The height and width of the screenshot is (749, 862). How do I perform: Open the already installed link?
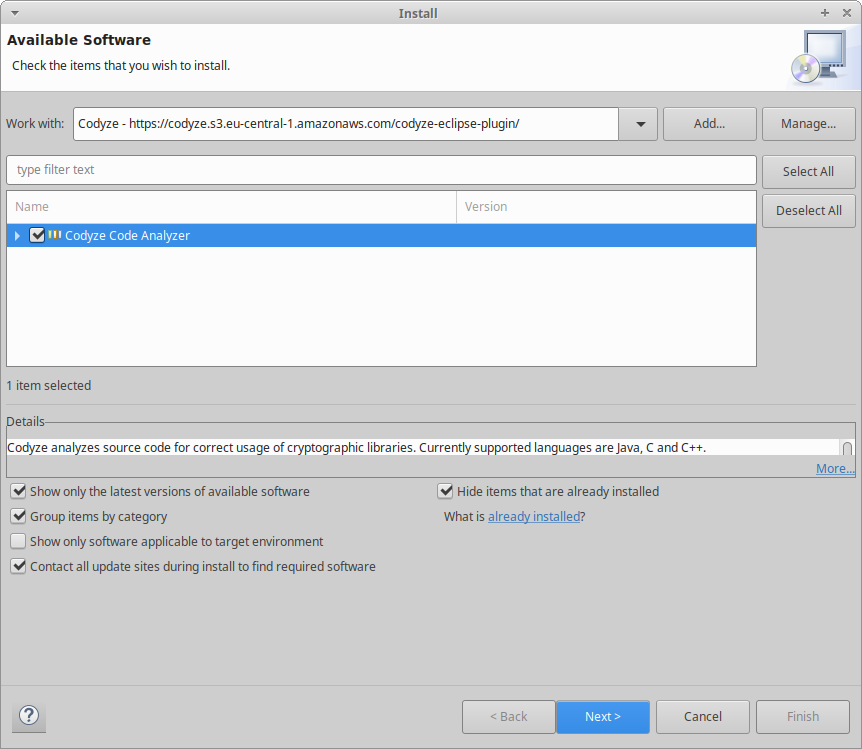[x=533, y=517]
